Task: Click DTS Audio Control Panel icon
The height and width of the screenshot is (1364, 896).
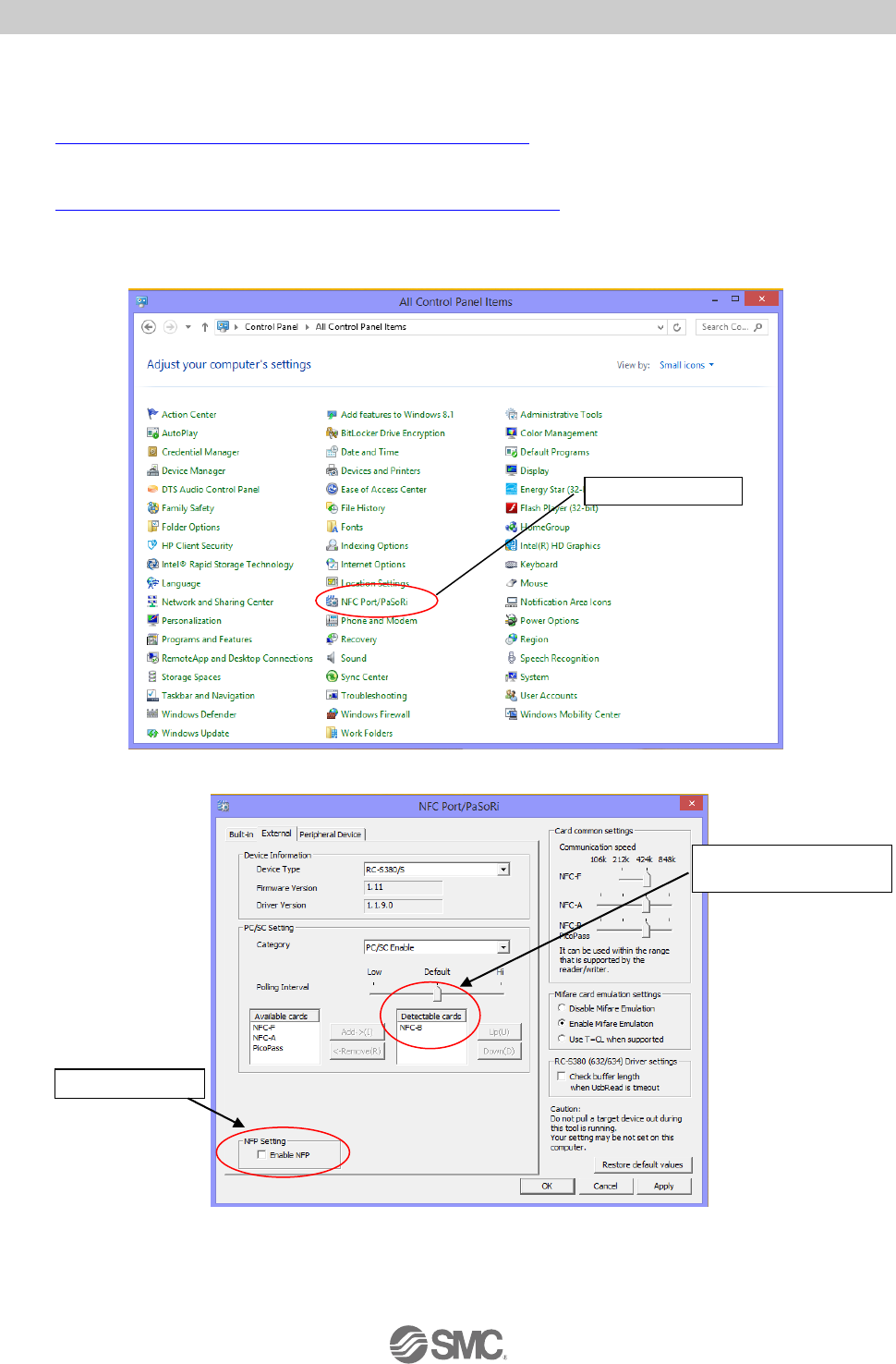Action: (x=152, y=489)
